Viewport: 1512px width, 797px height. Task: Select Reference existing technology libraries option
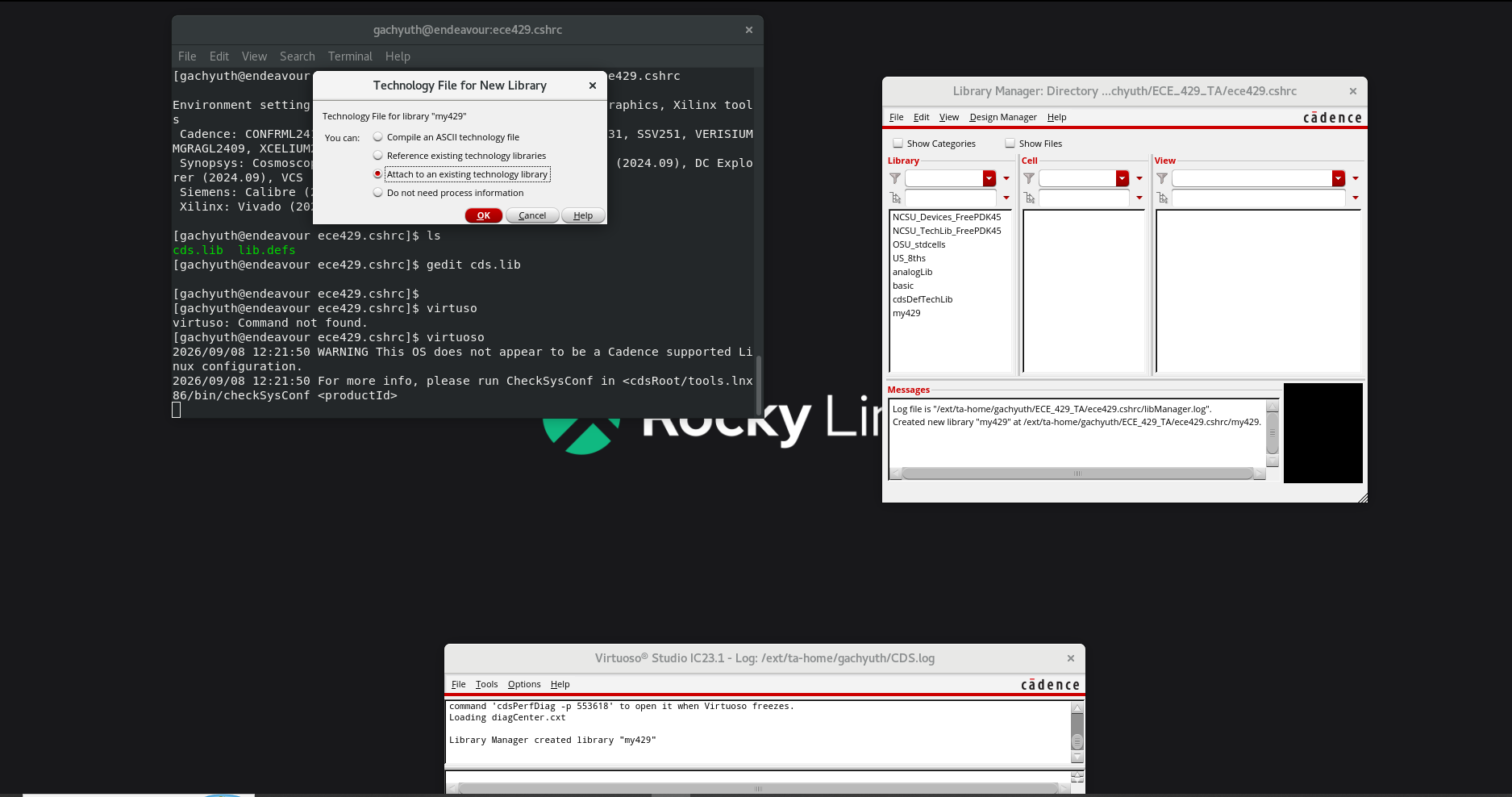pos(377,156)
